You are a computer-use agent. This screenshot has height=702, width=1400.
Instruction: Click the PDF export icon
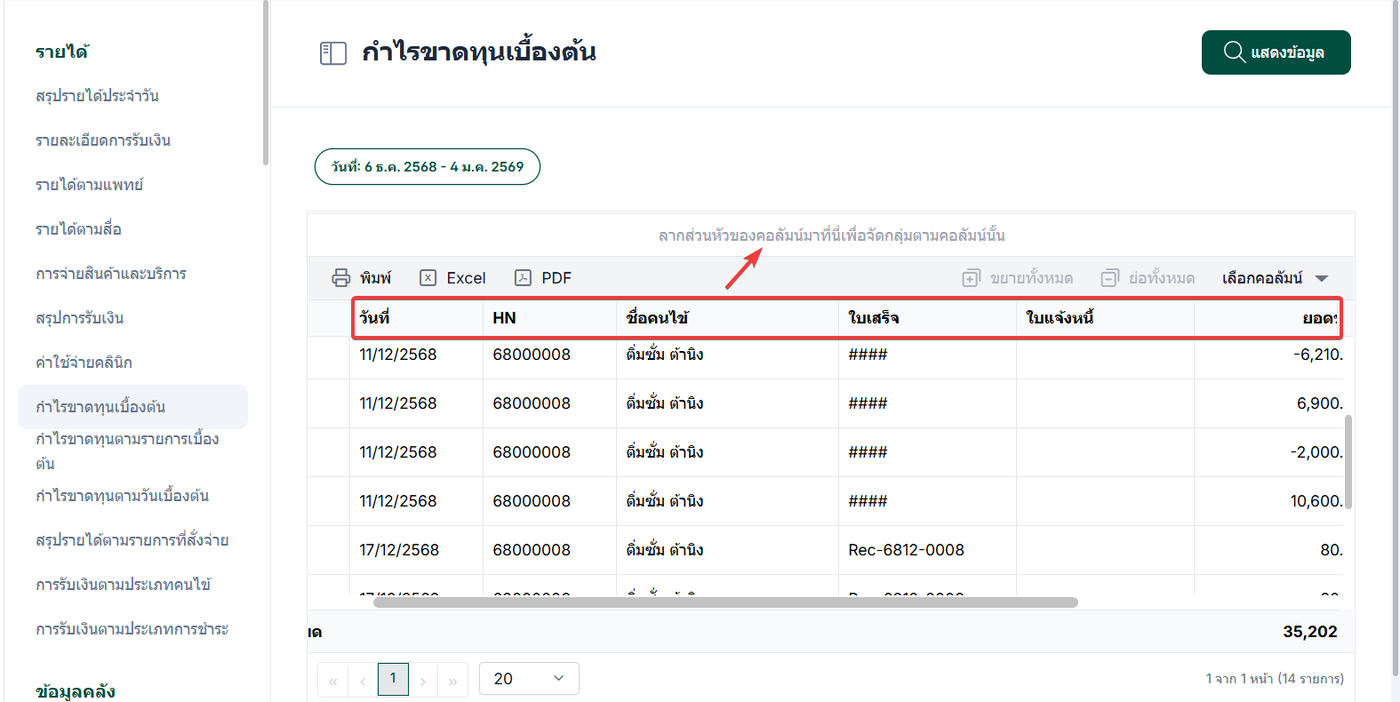point(523,278)
